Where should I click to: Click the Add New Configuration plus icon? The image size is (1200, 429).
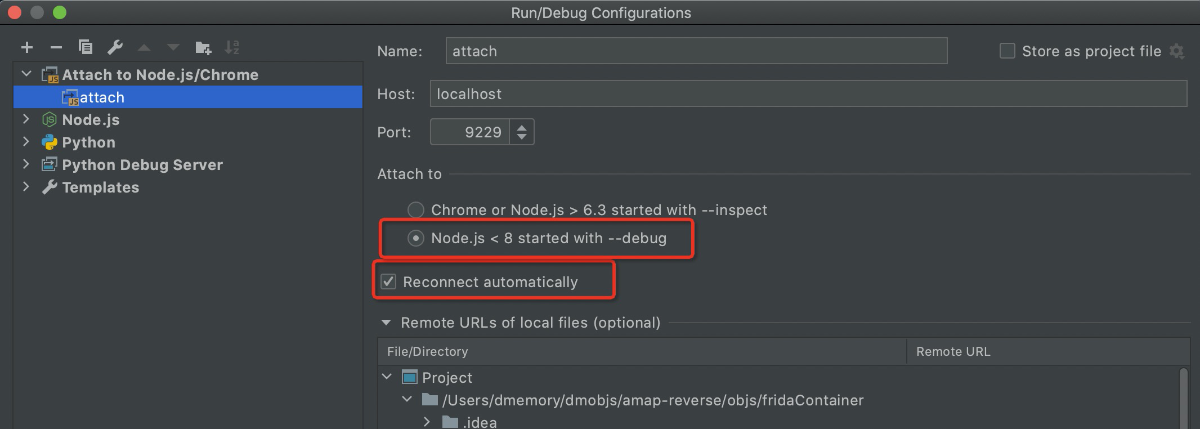[27, 47]
